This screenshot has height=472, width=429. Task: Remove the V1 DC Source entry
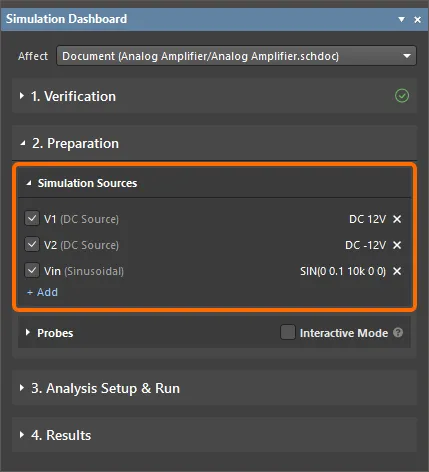click(397, 219)
